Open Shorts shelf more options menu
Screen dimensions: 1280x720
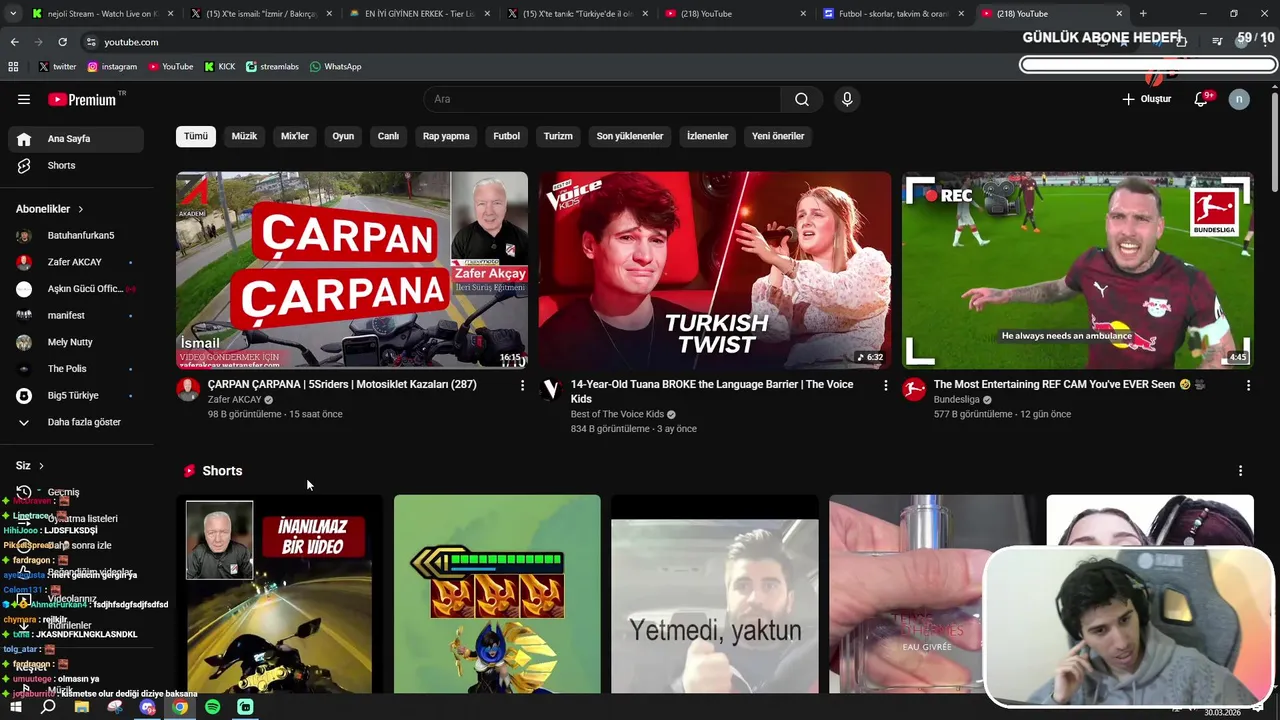click(x=1241, y=471)
